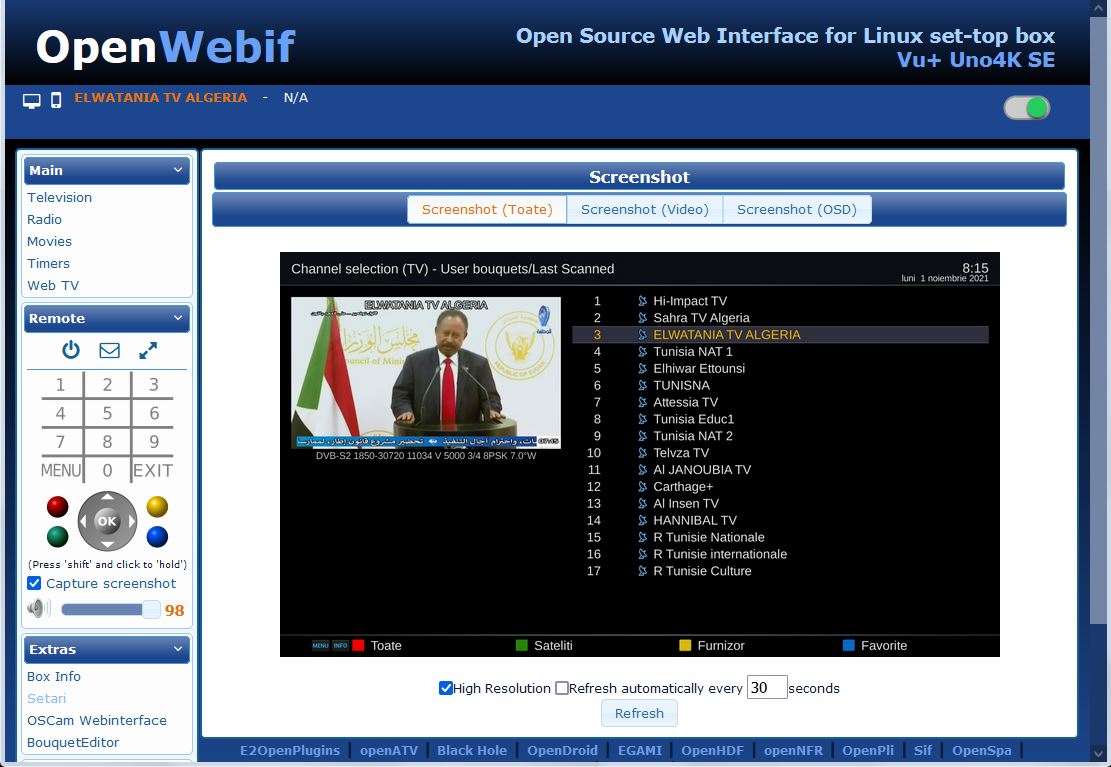
Task: Open openNFR footer link
Action: click(794, 750)
